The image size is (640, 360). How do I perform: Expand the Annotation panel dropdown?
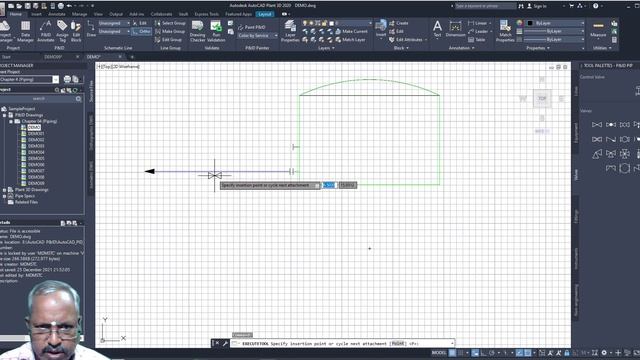(461, 48)
